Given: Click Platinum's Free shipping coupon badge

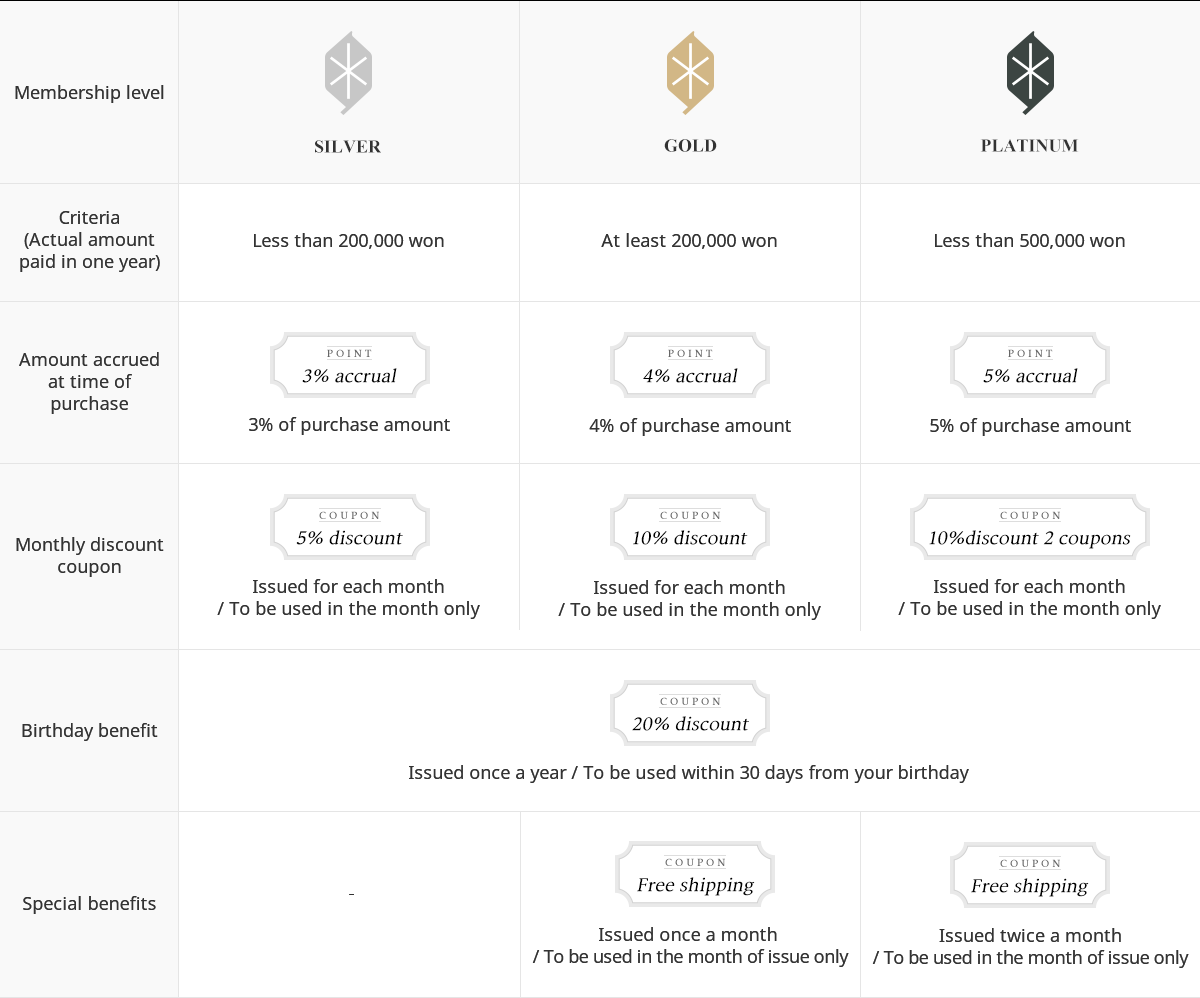Looking at the screenshot, I should click(1030, 876).
